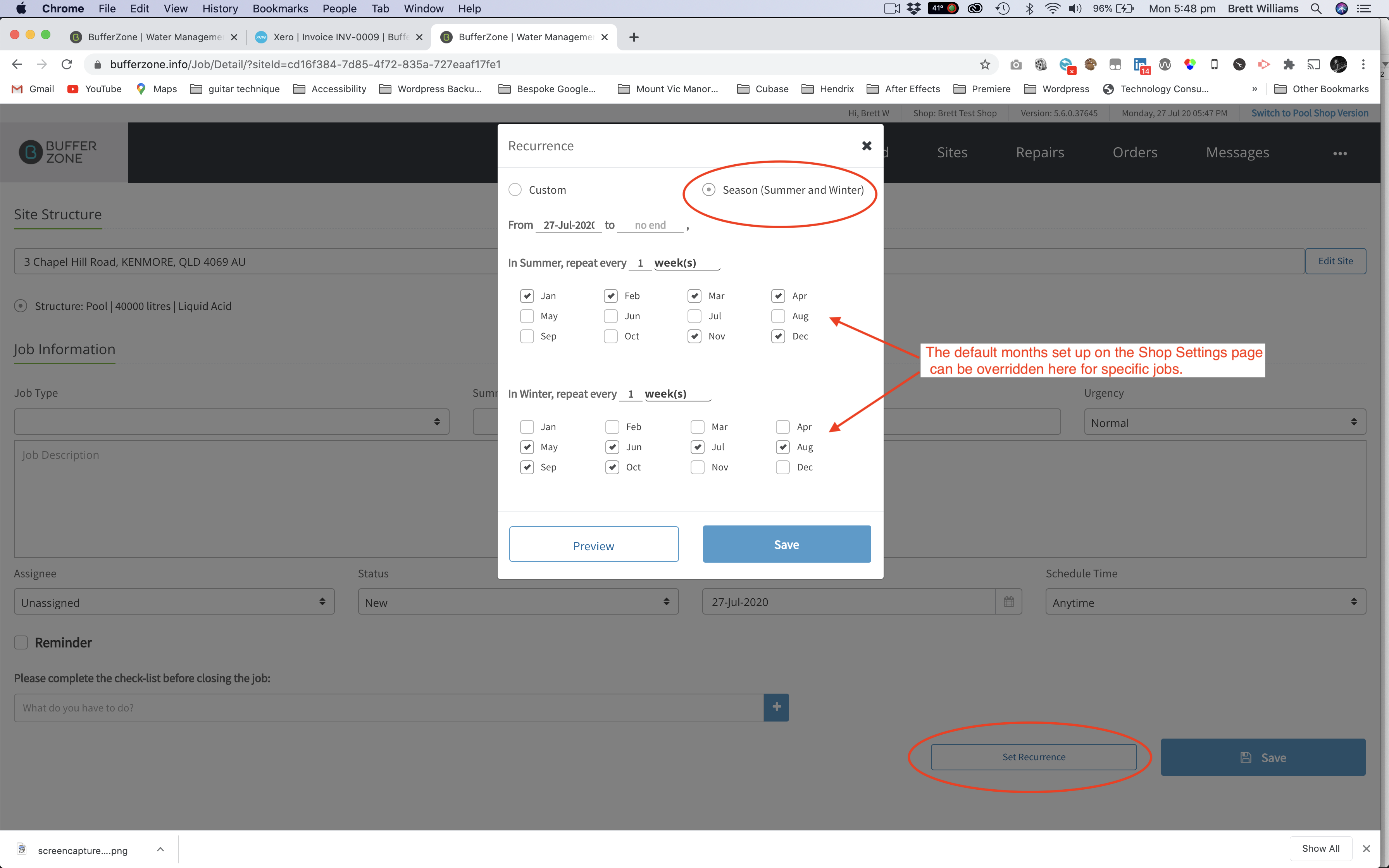Click the Preview button in Recurrence dialog
This screenshot has width=1389, height=868.
coord(593,545)
